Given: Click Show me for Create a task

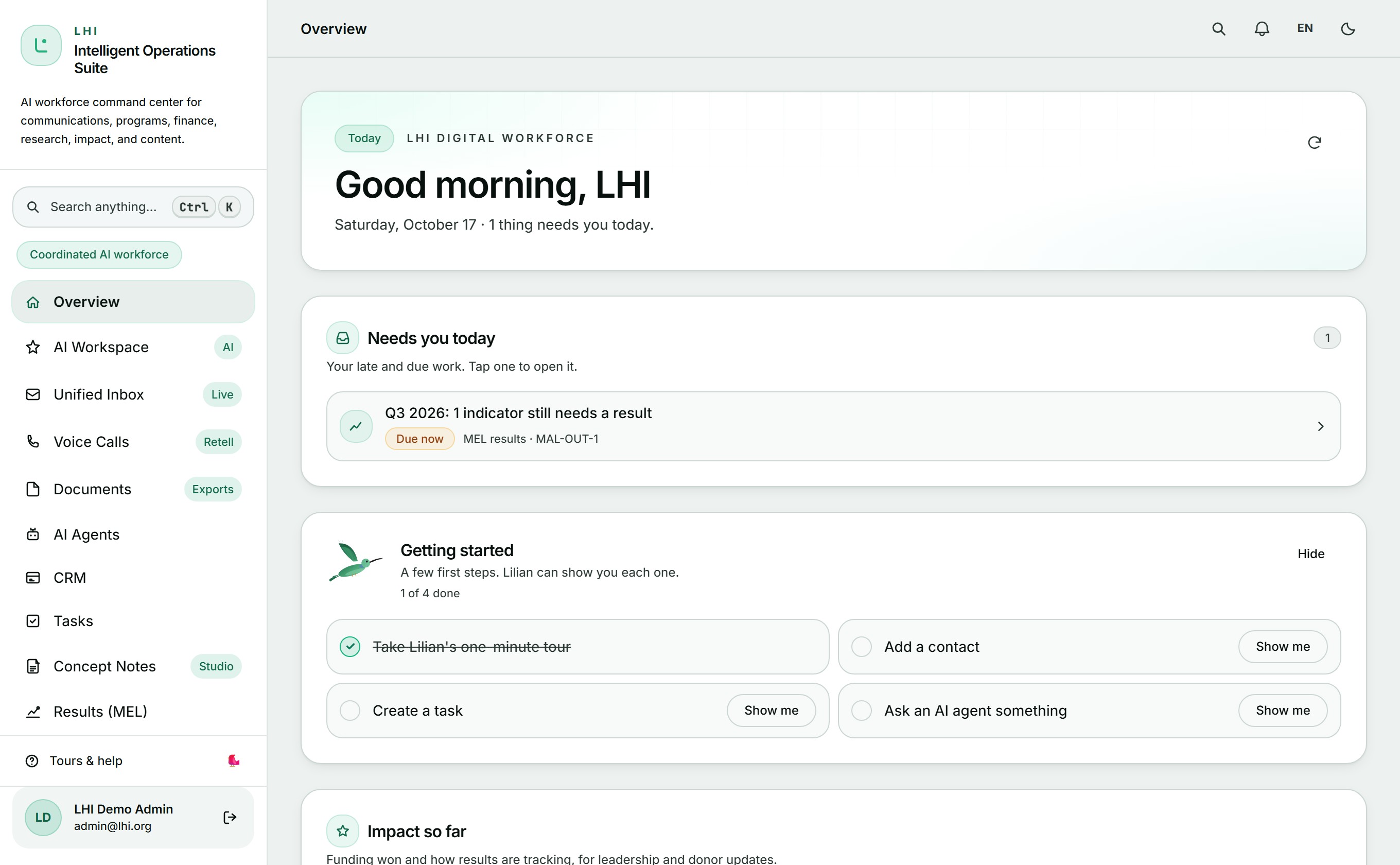Looking at the screenshot, I should (x=771, y=711).
